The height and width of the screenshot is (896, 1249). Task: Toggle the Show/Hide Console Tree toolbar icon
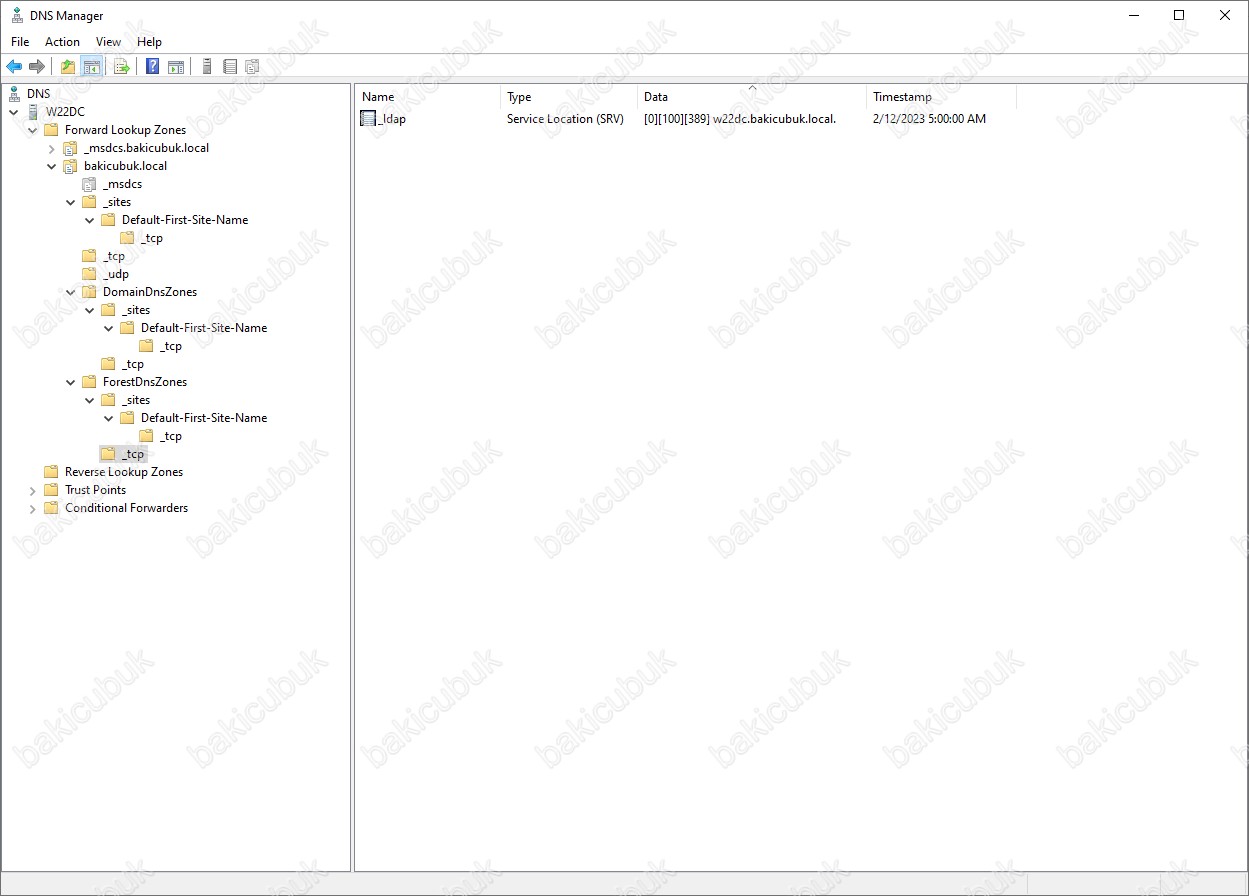(91, 67)
